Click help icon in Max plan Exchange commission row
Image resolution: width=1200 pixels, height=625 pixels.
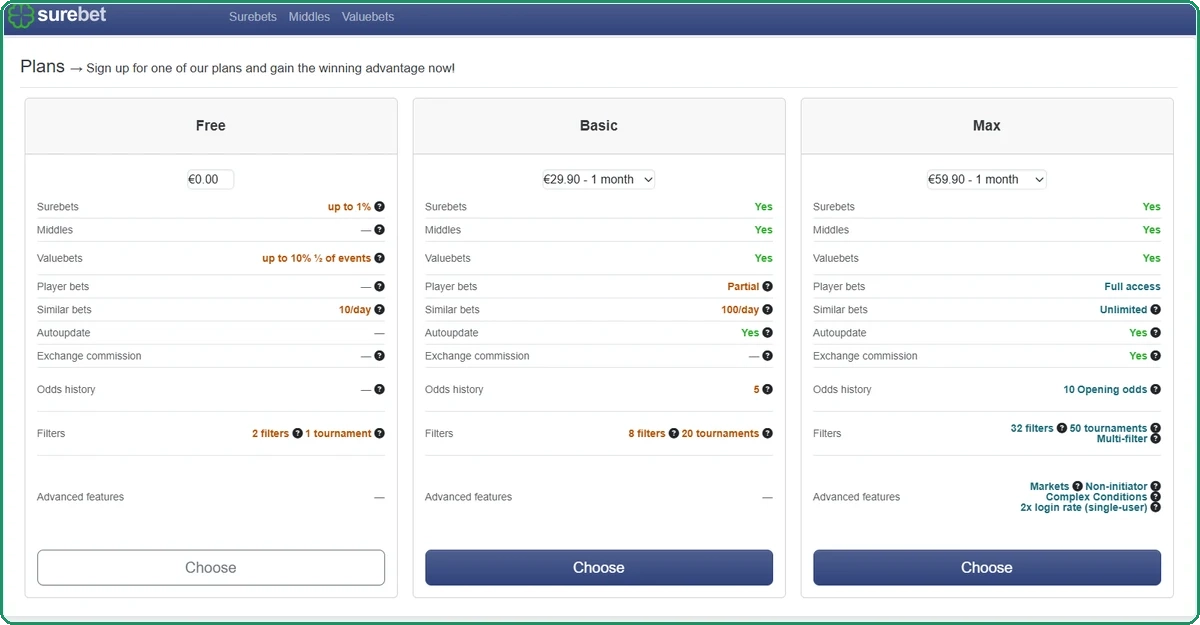[1156, 356]
